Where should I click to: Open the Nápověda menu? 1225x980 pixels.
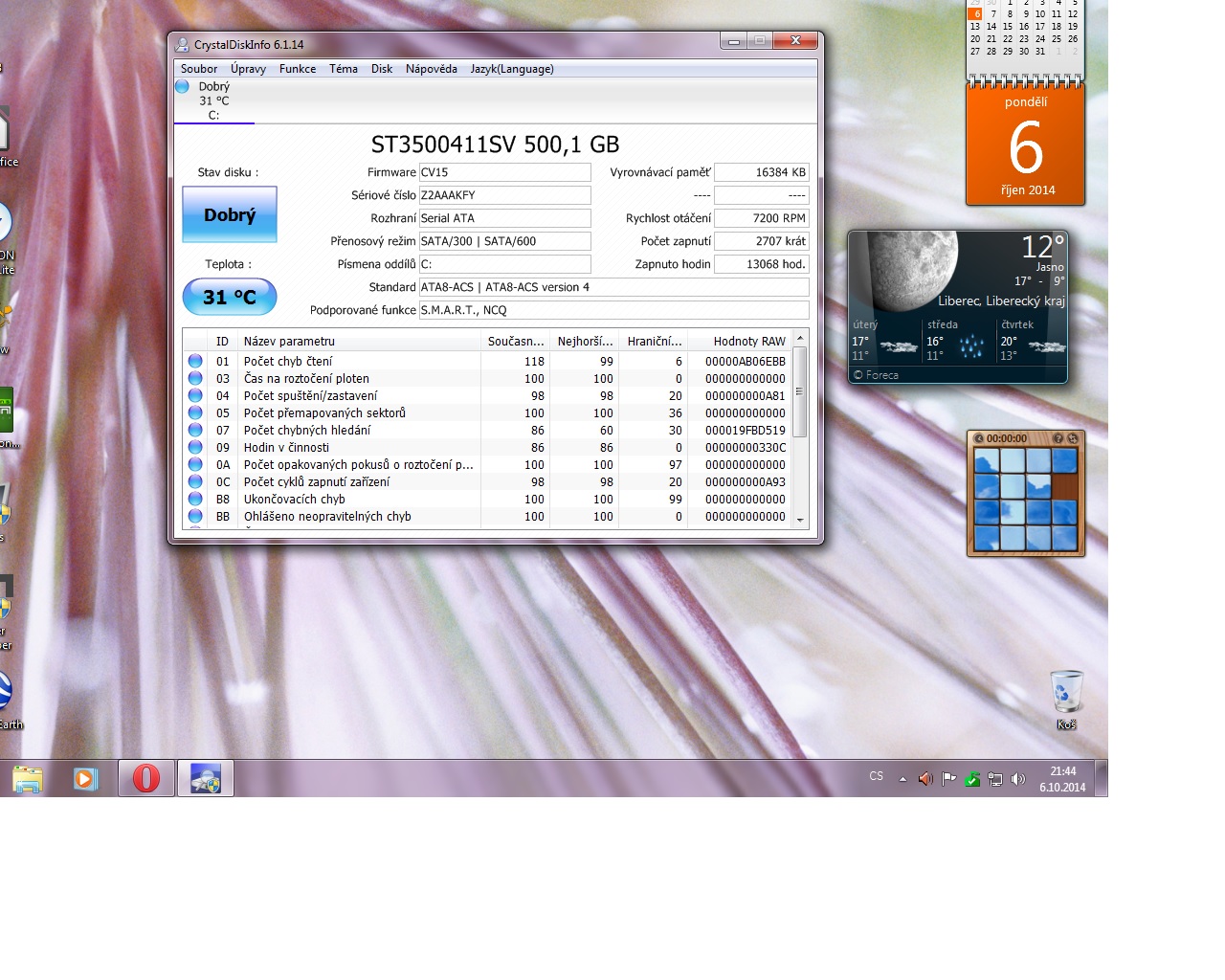[x=432, y=69]
